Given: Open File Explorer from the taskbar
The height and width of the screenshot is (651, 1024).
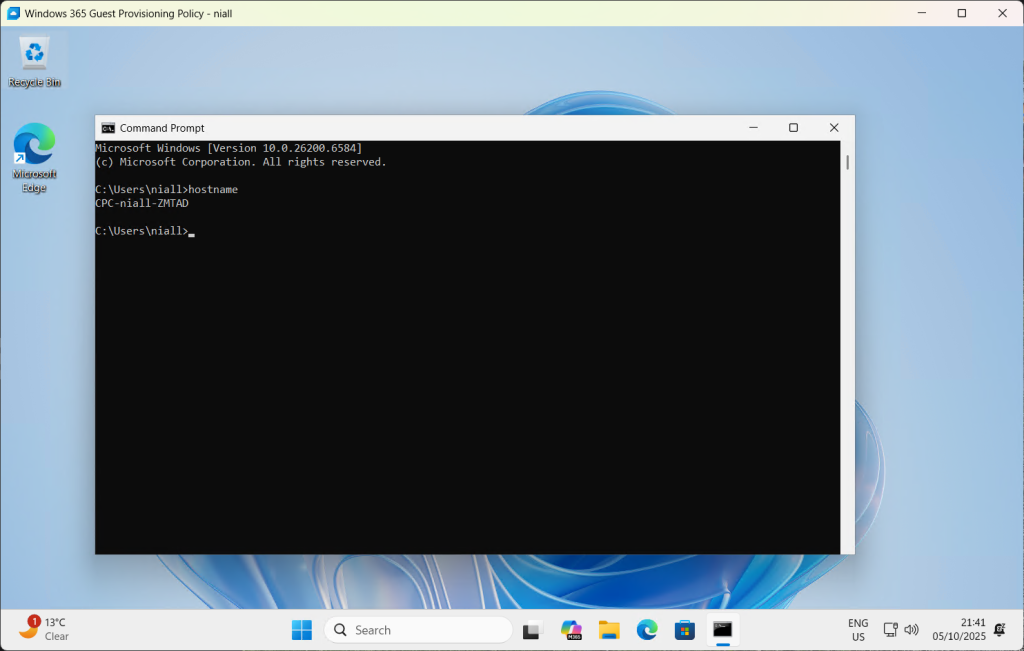Looking at the screenshot, I should [609, 630].
